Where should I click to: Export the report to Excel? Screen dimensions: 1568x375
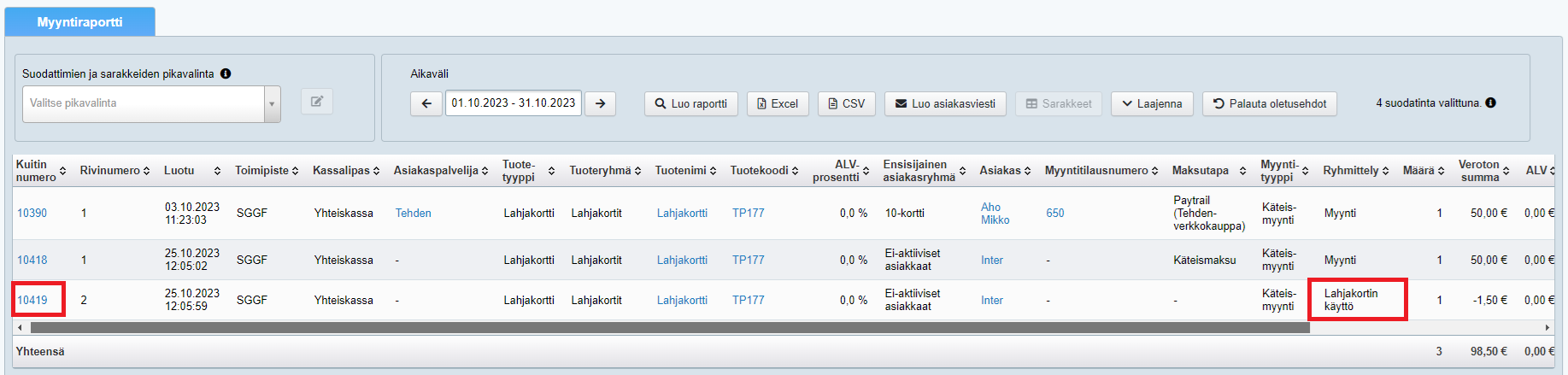click(777, 103)
